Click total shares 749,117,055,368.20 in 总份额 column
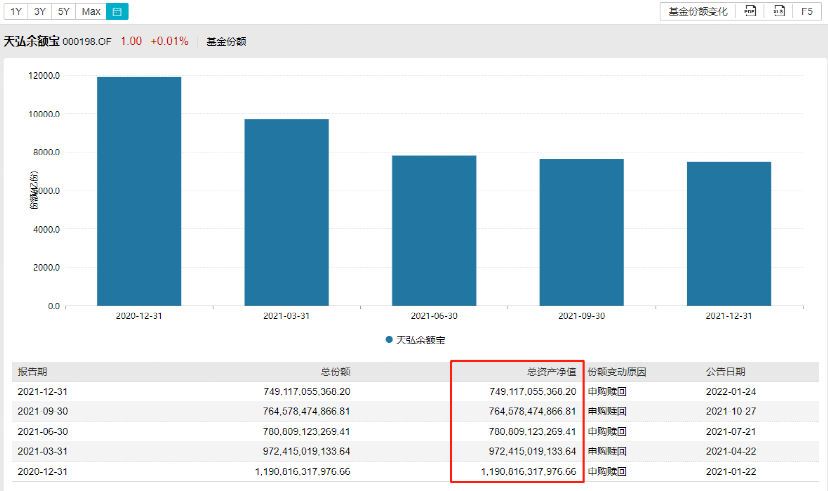The image size is (828, 491). click(307, 392)
